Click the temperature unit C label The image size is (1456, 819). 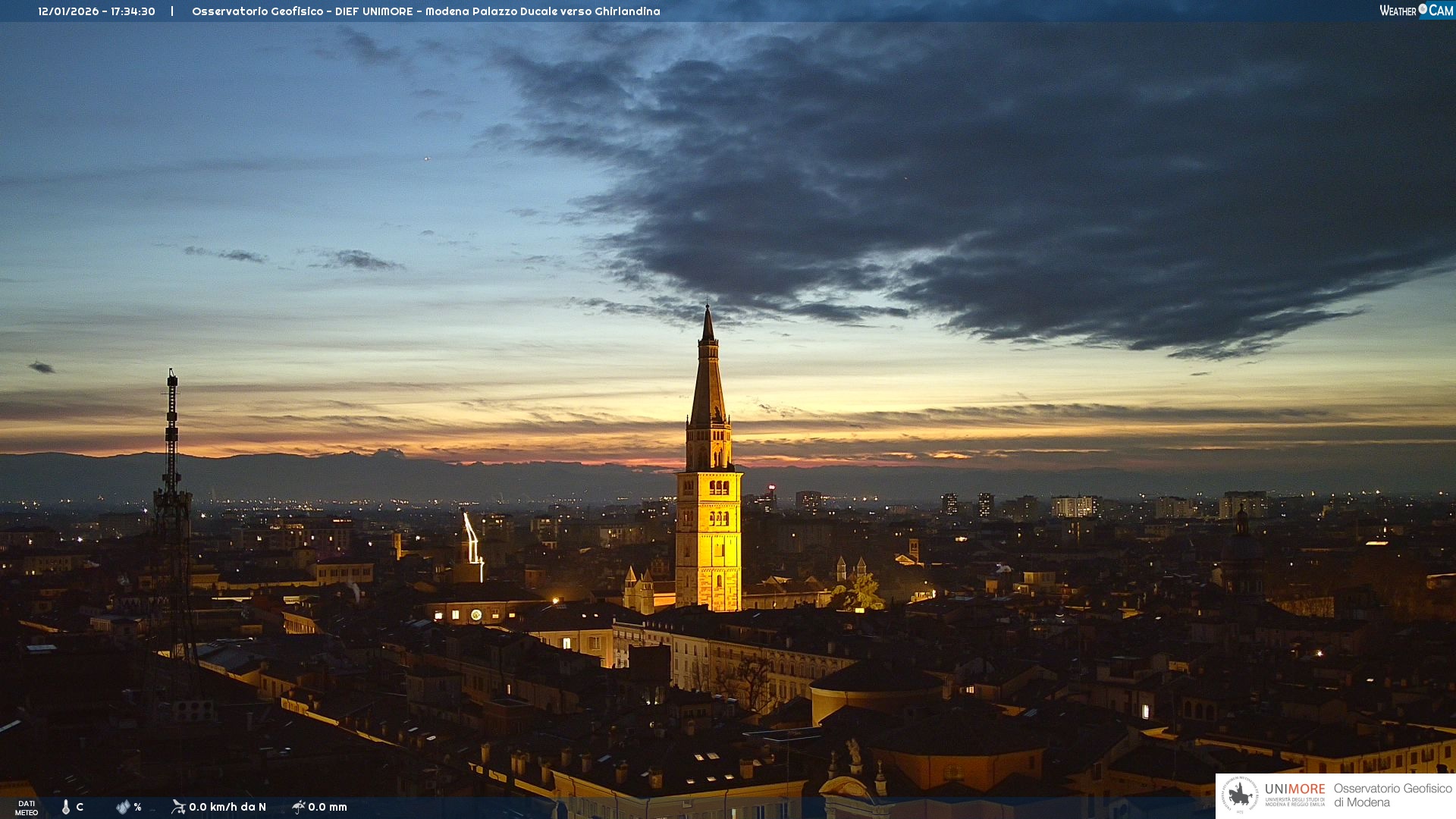pyautogui.click(x=80, y=807)
